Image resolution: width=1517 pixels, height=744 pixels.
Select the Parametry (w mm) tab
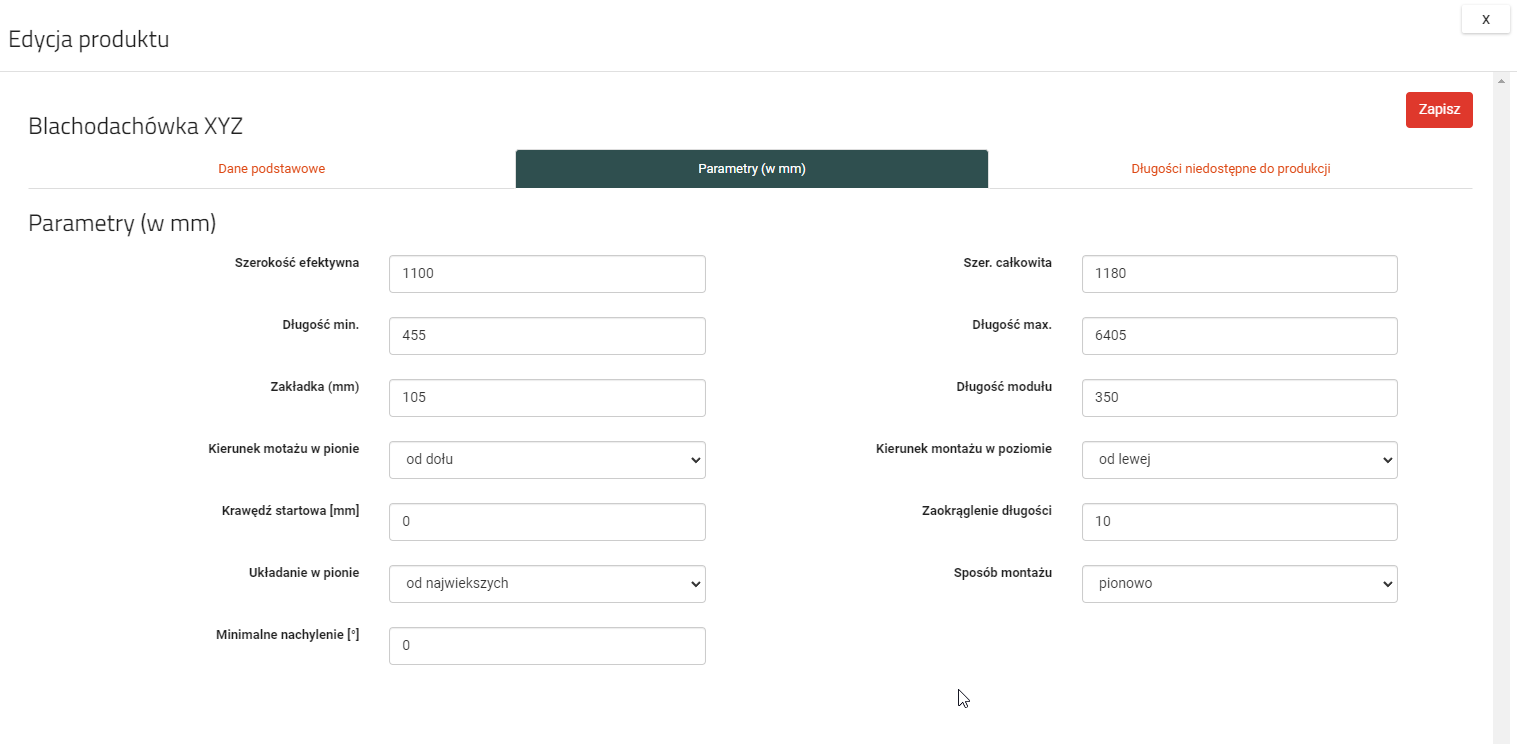pos(751,169)
